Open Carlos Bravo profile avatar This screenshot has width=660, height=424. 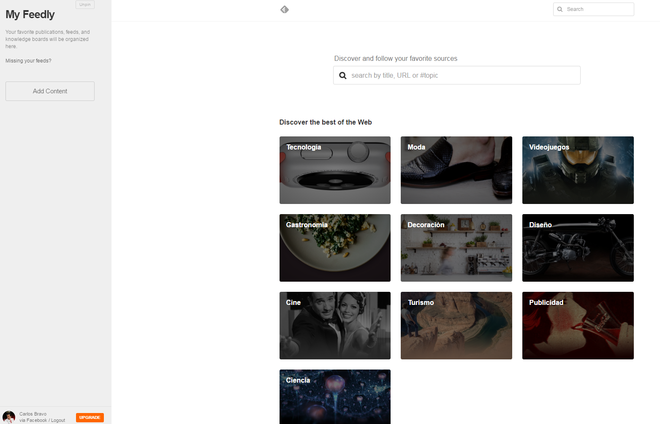[x=8, y=417]
